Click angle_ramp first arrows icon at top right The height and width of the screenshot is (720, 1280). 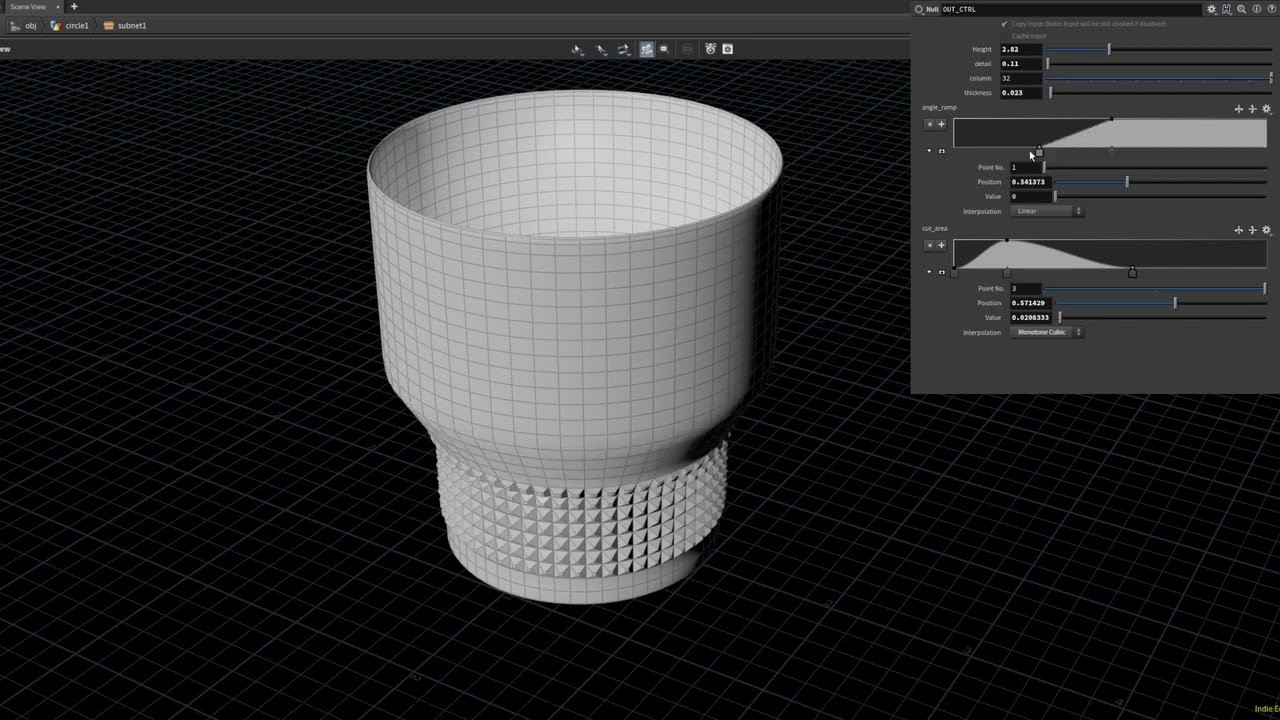1239,109
